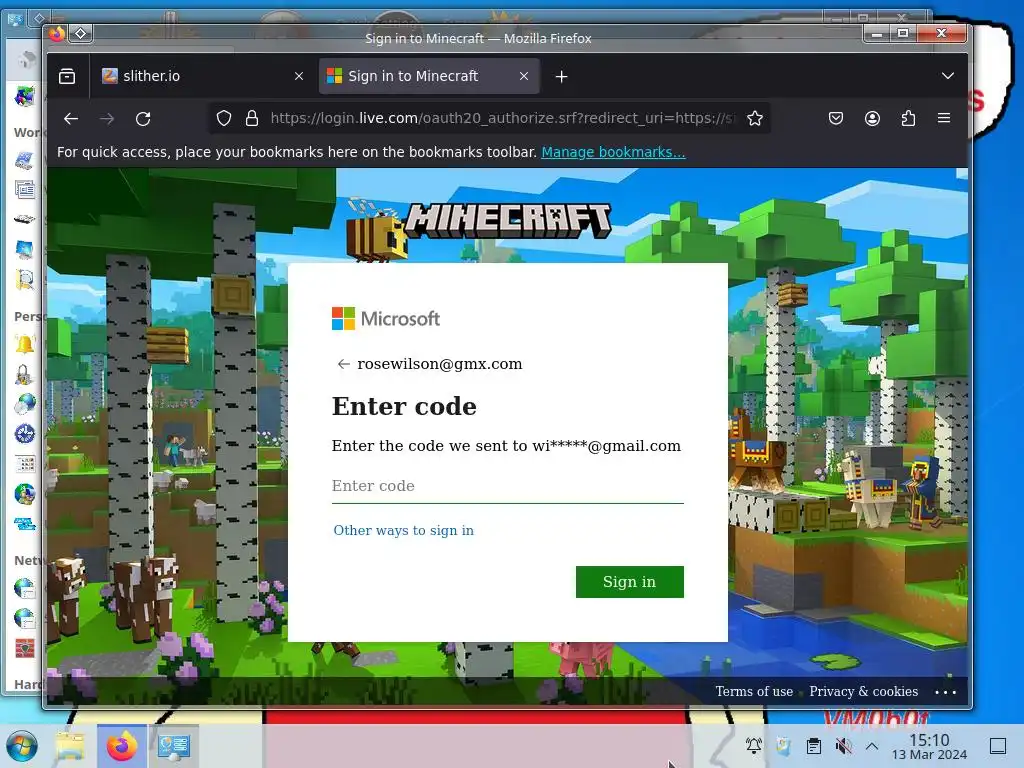
Task: Reload the current page
Action: click(x=143, y=118)
